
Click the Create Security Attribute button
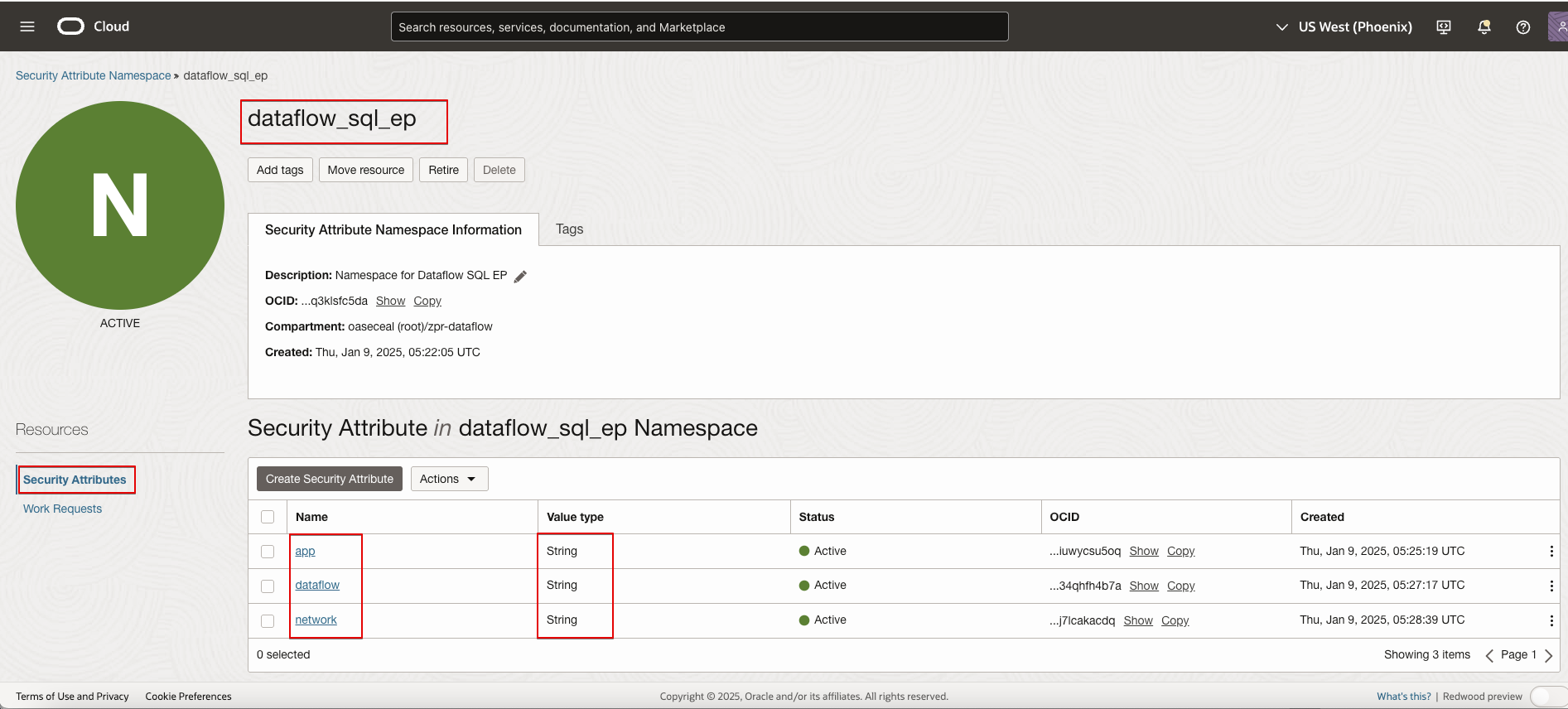[329, 479]
